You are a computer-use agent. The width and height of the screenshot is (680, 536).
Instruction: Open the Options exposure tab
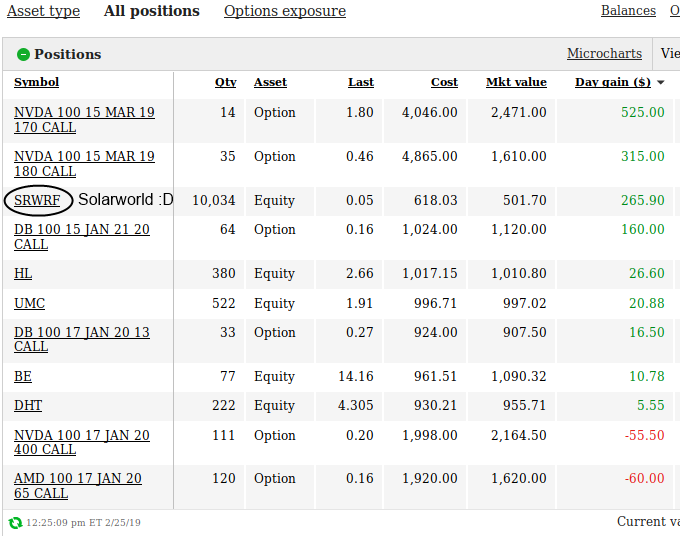pyautogui.click(x=285, y=12)
